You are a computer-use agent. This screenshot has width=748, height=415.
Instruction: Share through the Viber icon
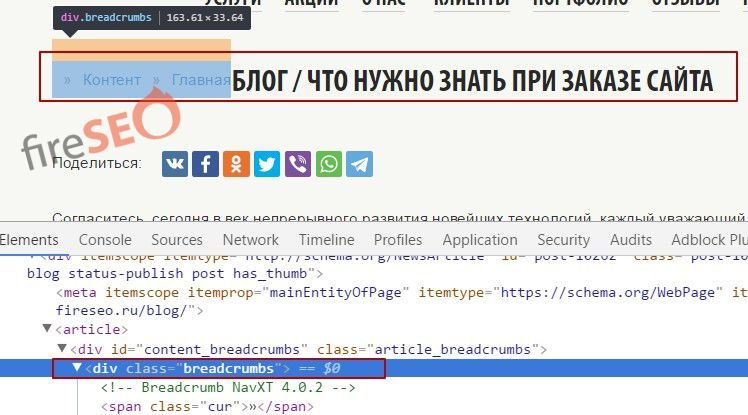tap(297, 164)
